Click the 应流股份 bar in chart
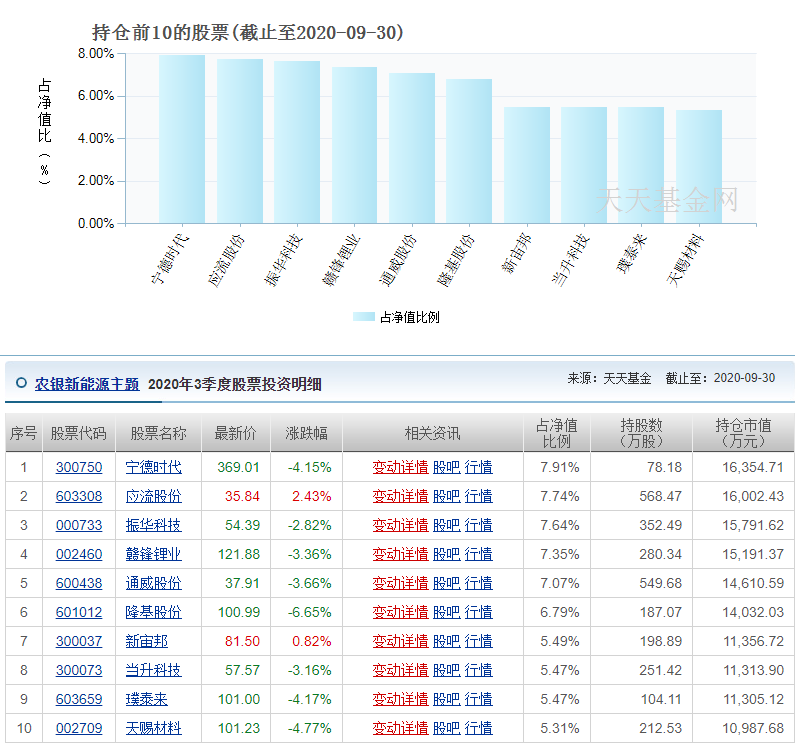 coord(240,141)
